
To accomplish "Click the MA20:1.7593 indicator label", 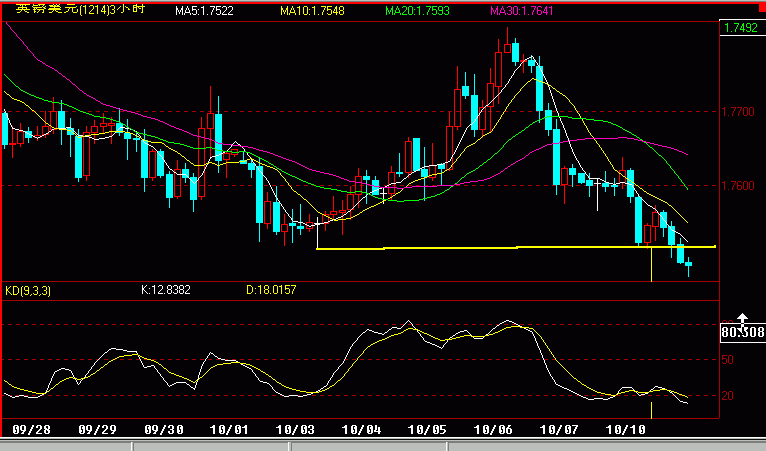I will pos(417,11).
